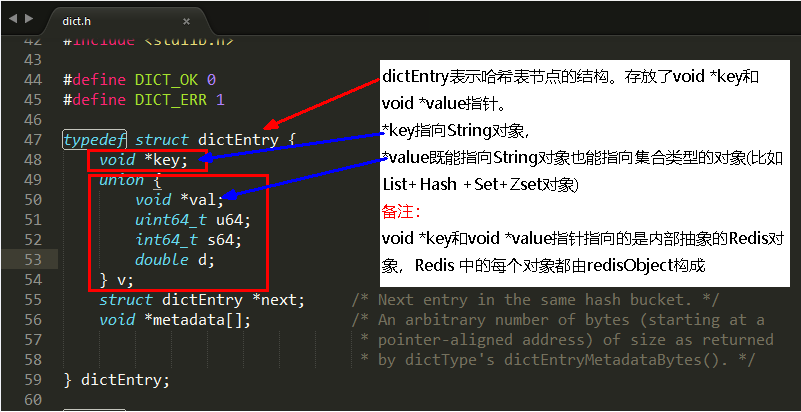This screenshot has height=412, width=801.
Task: Click the DICT_ERR macro name
Action: (x=171, y=100)
